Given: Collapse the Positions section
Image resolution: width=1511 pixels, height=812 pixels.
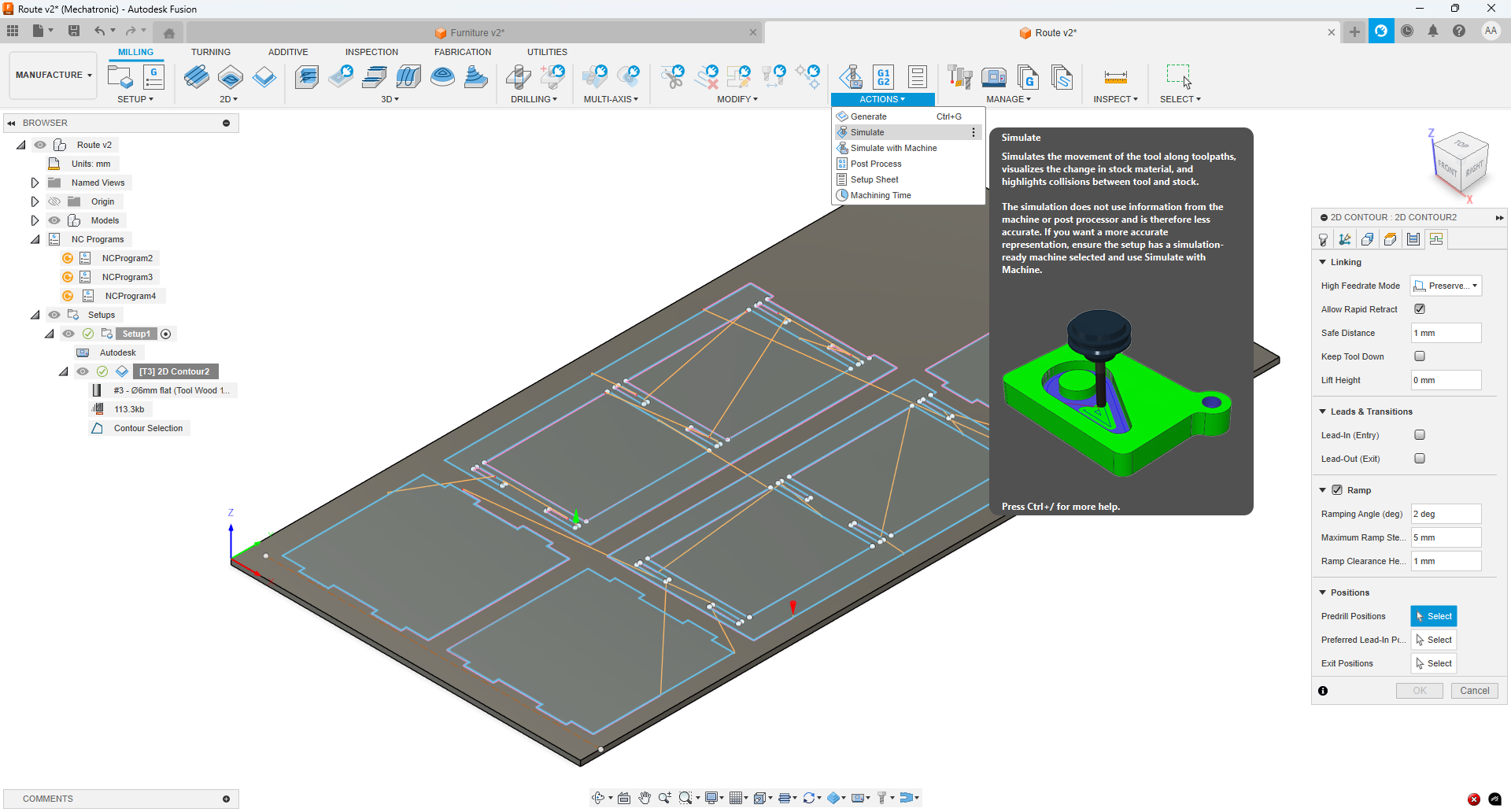Looking at the screenshot, I should coord(1323,592).
